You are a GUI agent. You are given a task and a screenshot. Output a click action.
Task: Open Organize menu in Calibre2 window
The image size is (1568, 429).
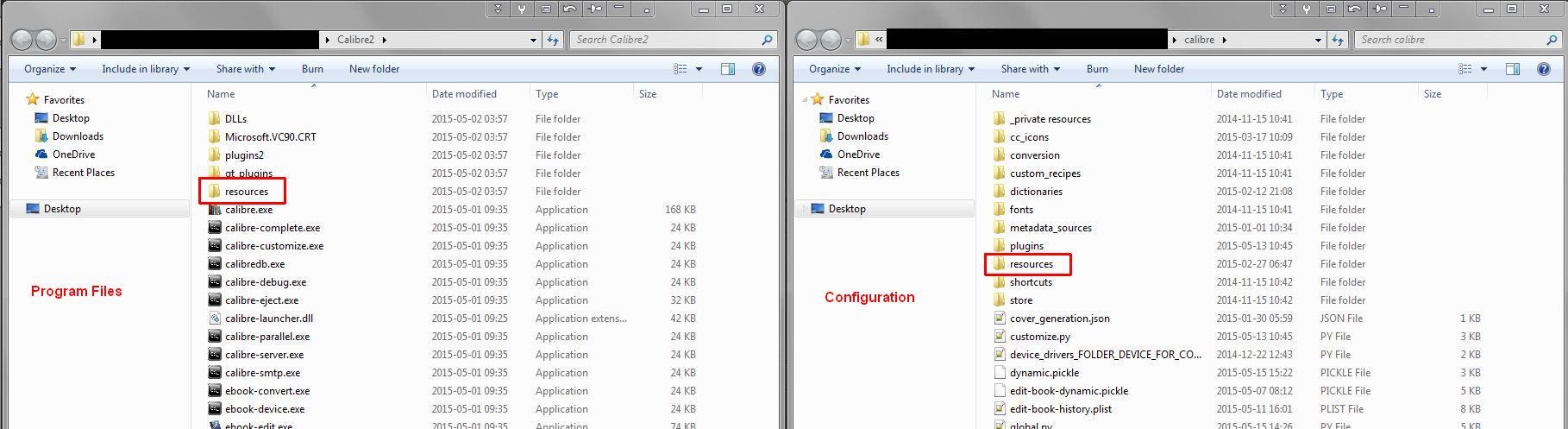click(50, 69)
